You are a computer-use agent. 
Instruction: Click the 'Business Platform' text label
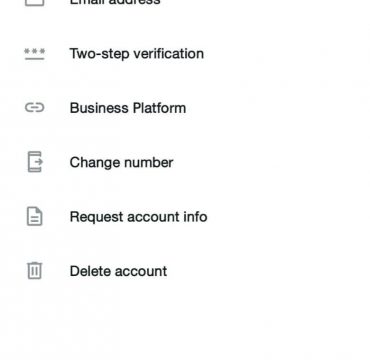128,108
